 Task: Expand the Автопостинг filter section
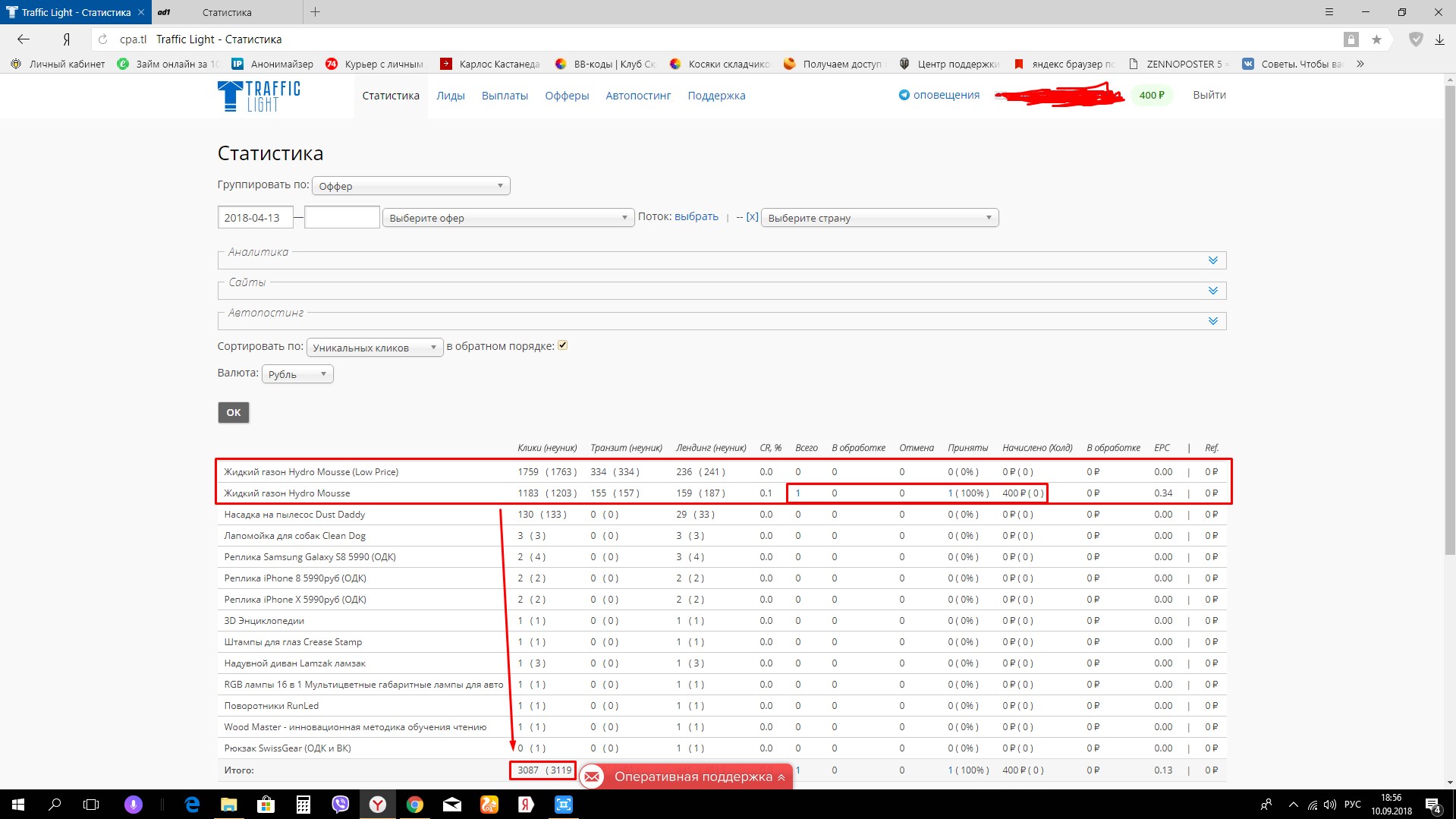pyautogui.click(x=1212, y=321)
